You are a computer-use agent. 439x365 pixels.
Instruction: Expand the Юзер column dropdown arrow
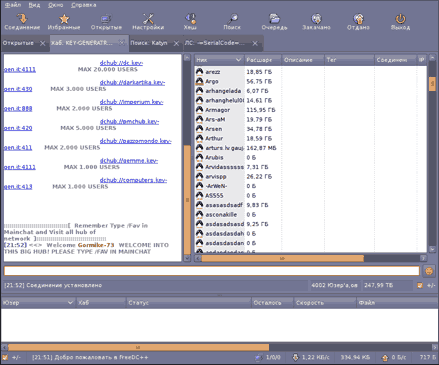pyautogui.click(x=70, y=303)
